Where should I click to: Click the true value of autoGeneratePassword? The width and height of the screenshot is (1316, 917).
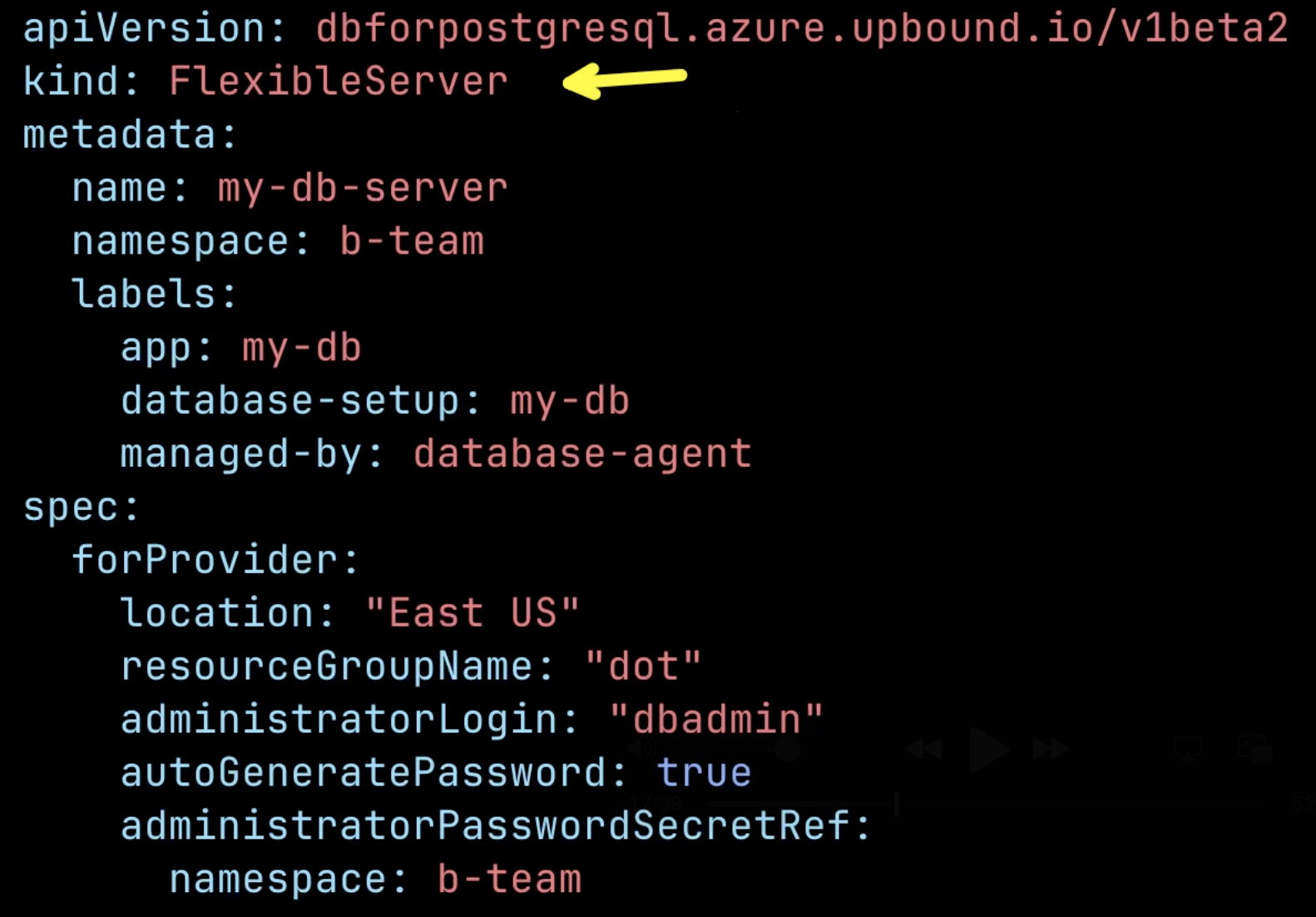pyautogui.click(x=705, y=773)
